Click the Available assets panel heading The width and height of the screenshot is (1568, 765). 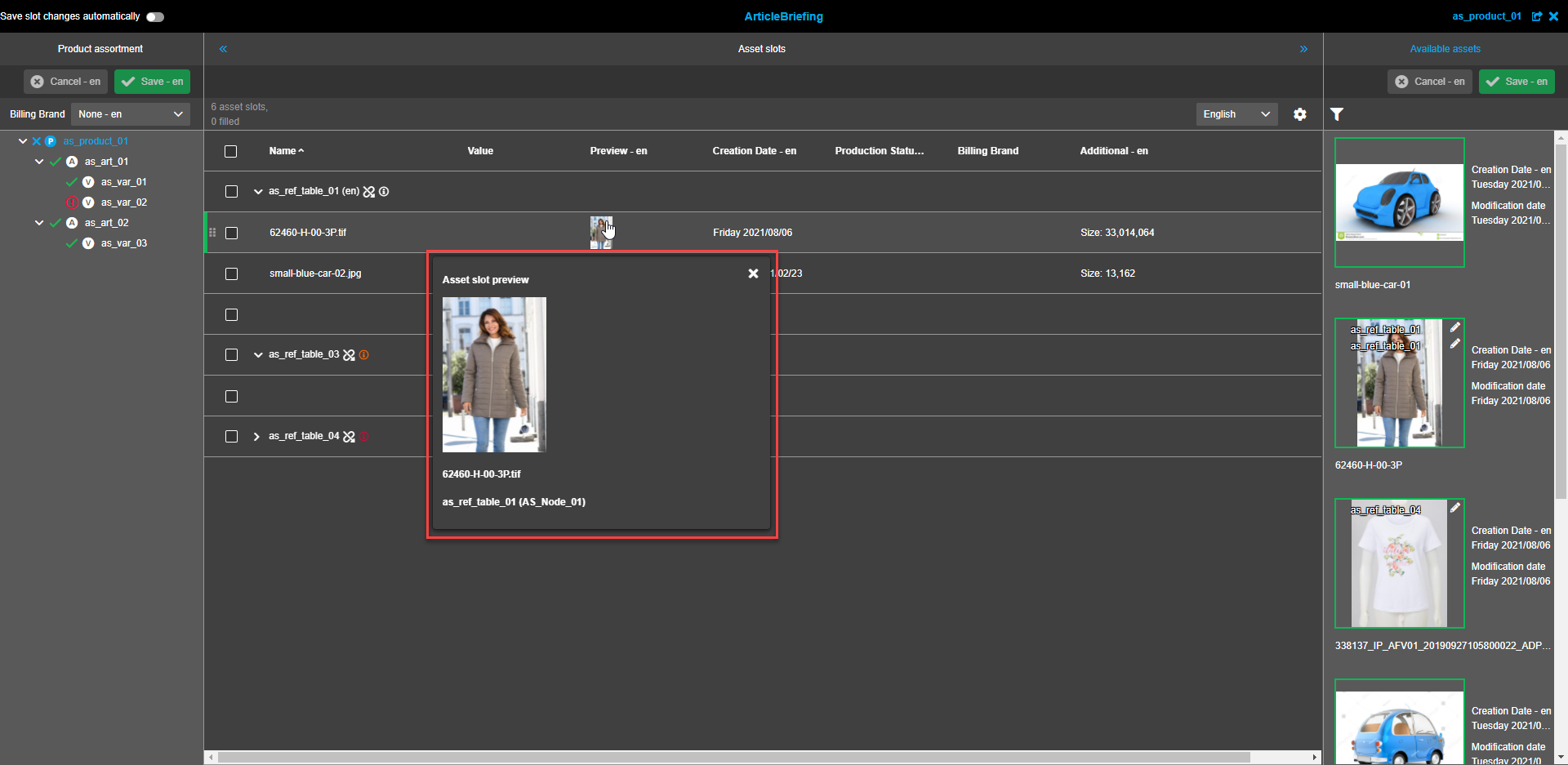click(1445, 48)
